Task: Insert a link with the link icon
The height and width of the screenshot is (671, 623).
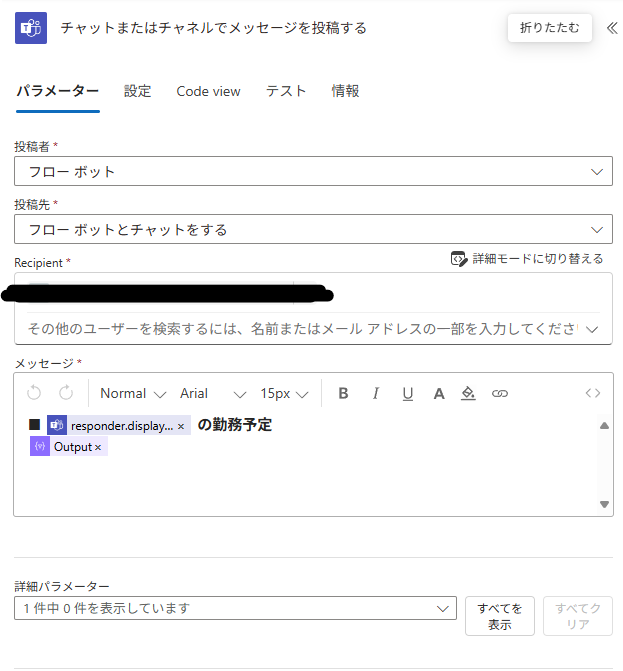Action: click(x=500, y=393)
